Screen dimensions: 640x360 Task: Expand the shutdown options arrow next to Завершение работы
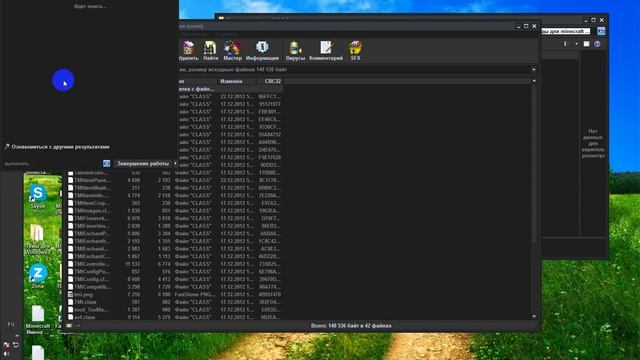175,164
